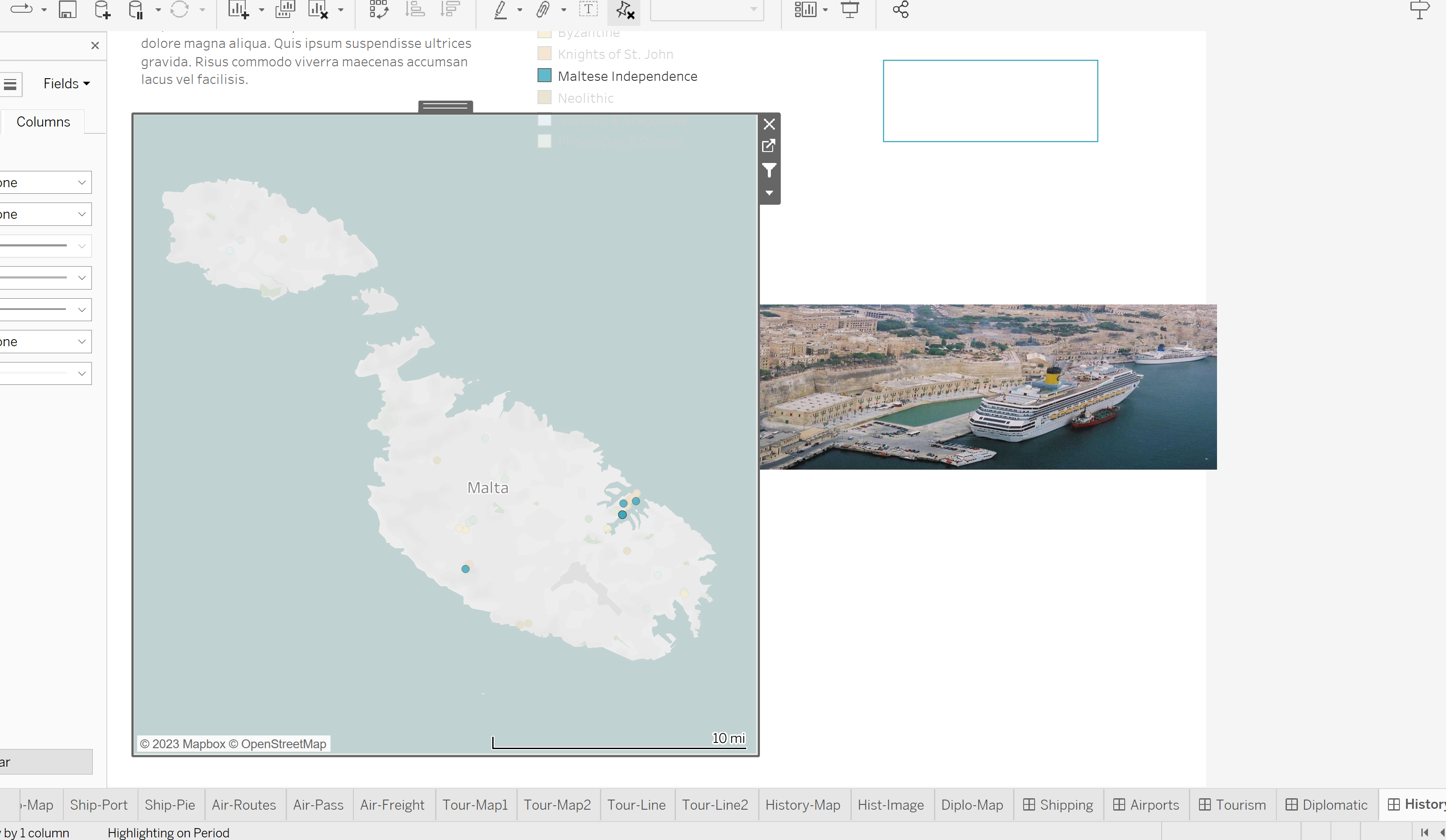The height and width of the screenshot is (840, 1446).
Task: Open the Fields dropdown menu
Action: click(66, 84)
